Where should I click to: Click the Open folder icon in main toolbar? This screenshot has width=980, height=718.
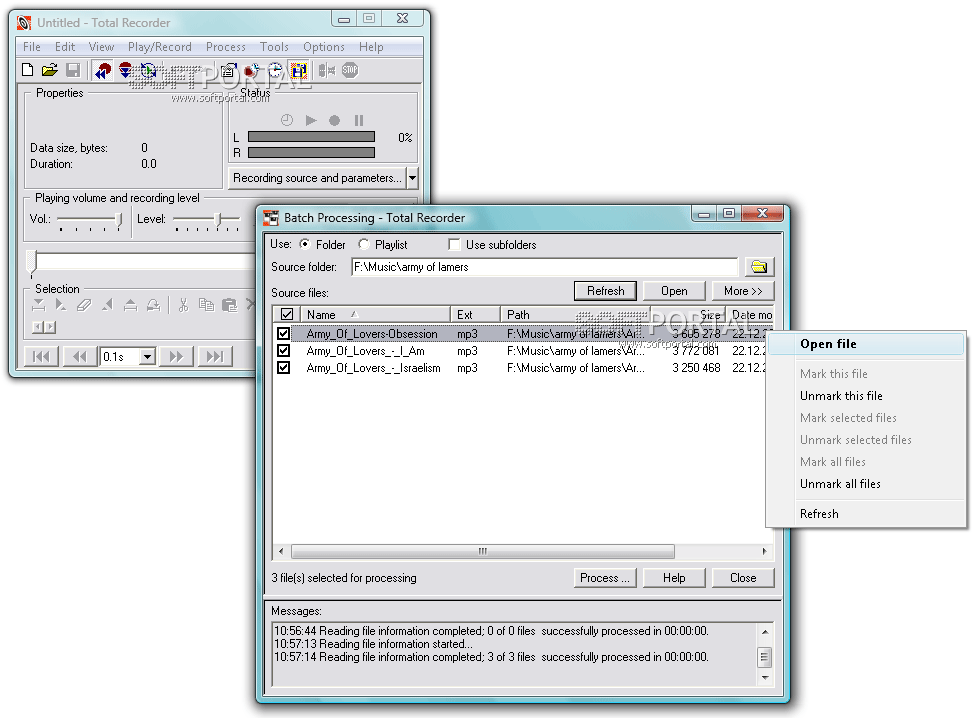[50, 70]
